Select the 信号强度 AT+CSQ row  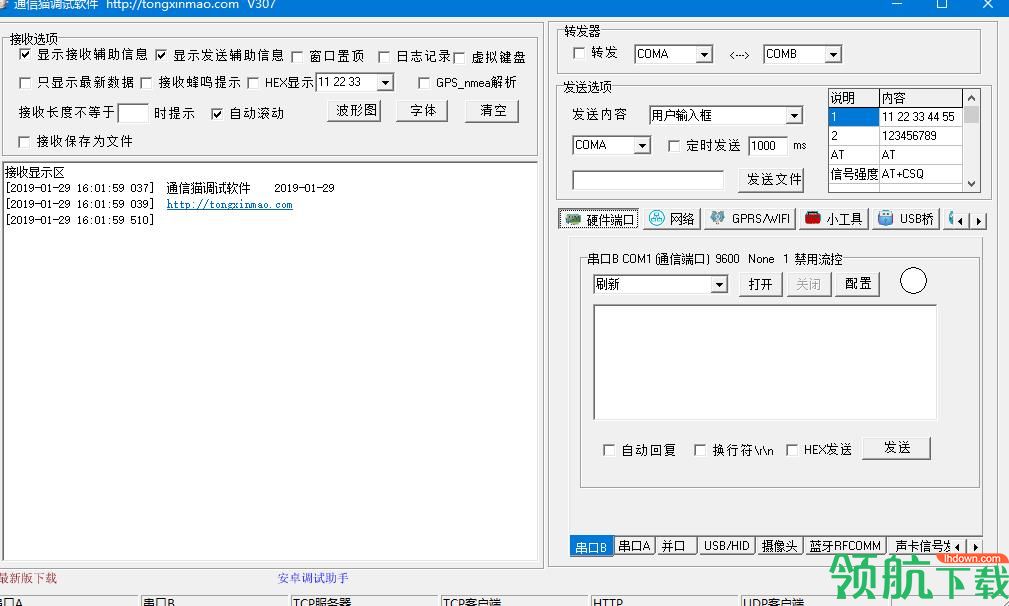(x=895, y=174)
